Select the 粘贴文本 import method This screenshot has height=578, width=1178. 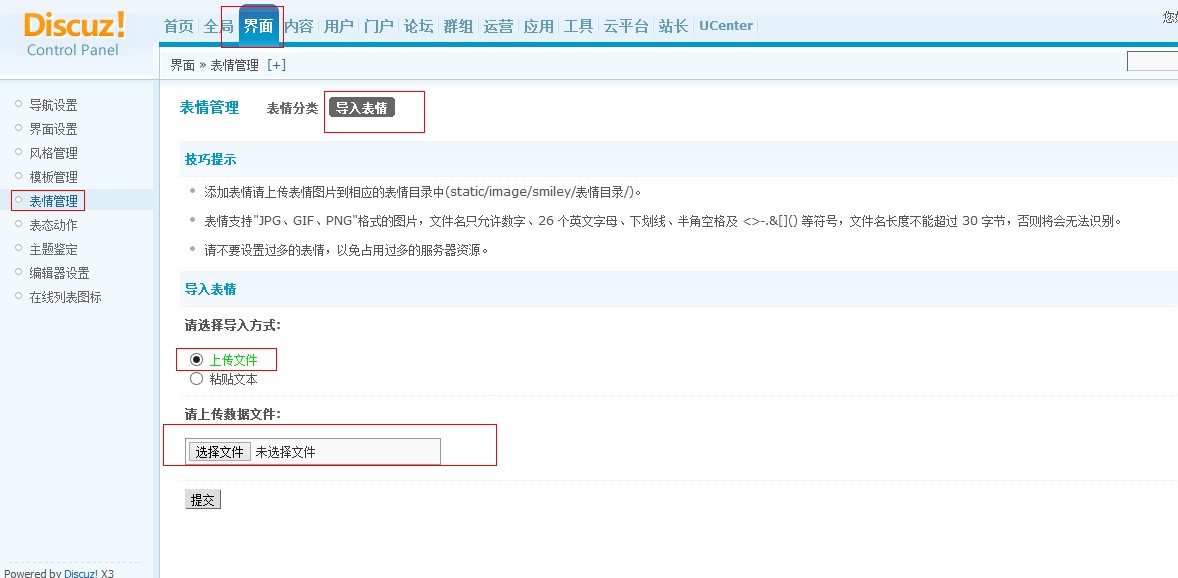tap(197, 378)
